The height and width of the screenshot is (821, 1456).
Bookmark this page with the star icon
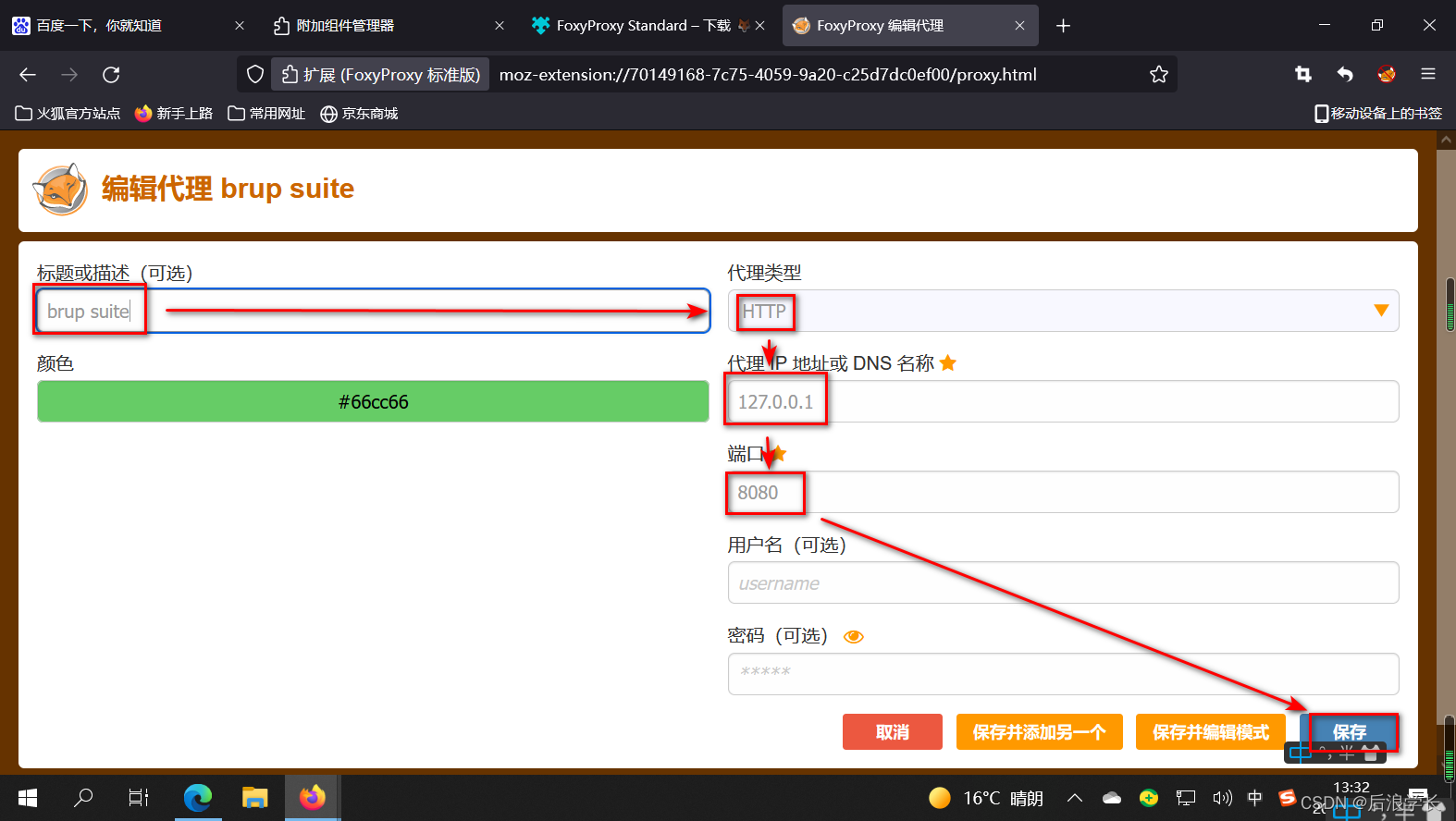point(1158,75)
